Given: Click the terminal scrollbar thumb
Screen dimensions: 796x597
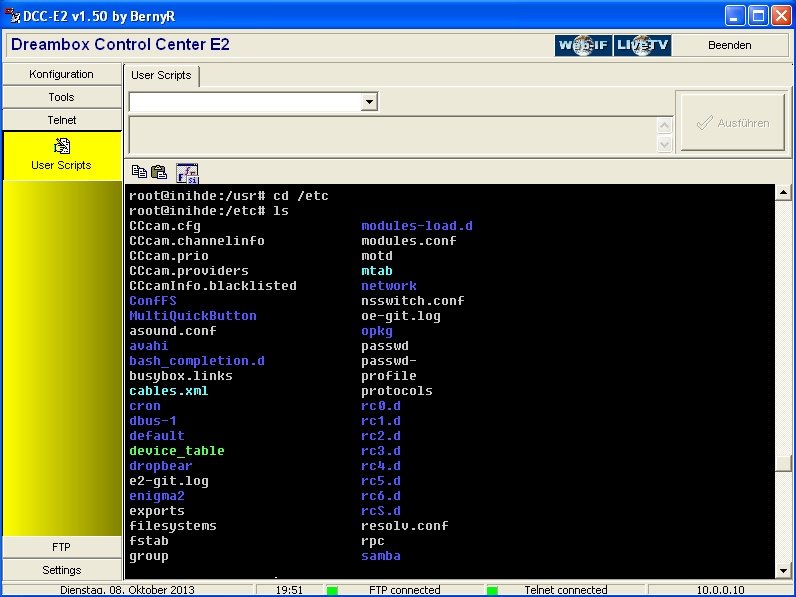Looking at the screenshot, I should (x=783, y=463).
